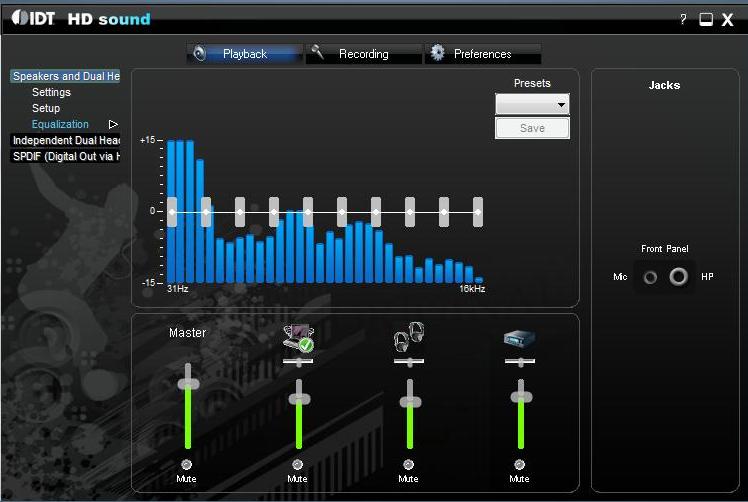Click the window mode toggle icon

706,19
